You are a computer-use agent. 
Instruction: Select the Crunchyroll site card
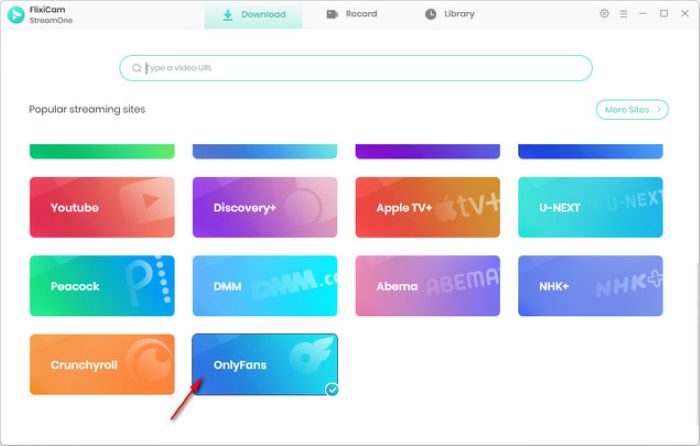click(102, 364)
